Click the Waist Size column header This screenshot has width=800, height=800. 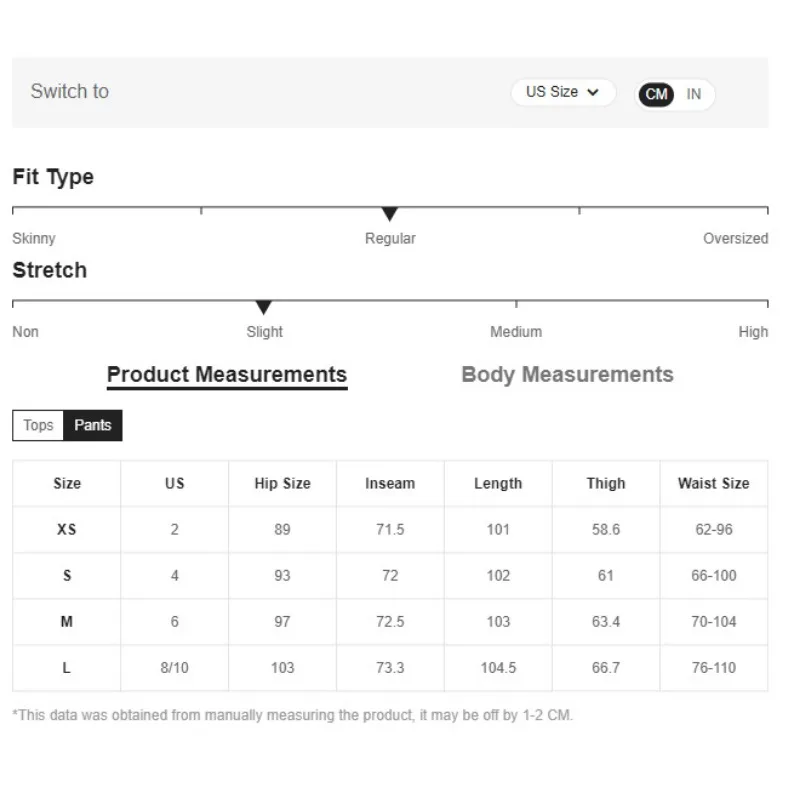click(x=713, y=483)
